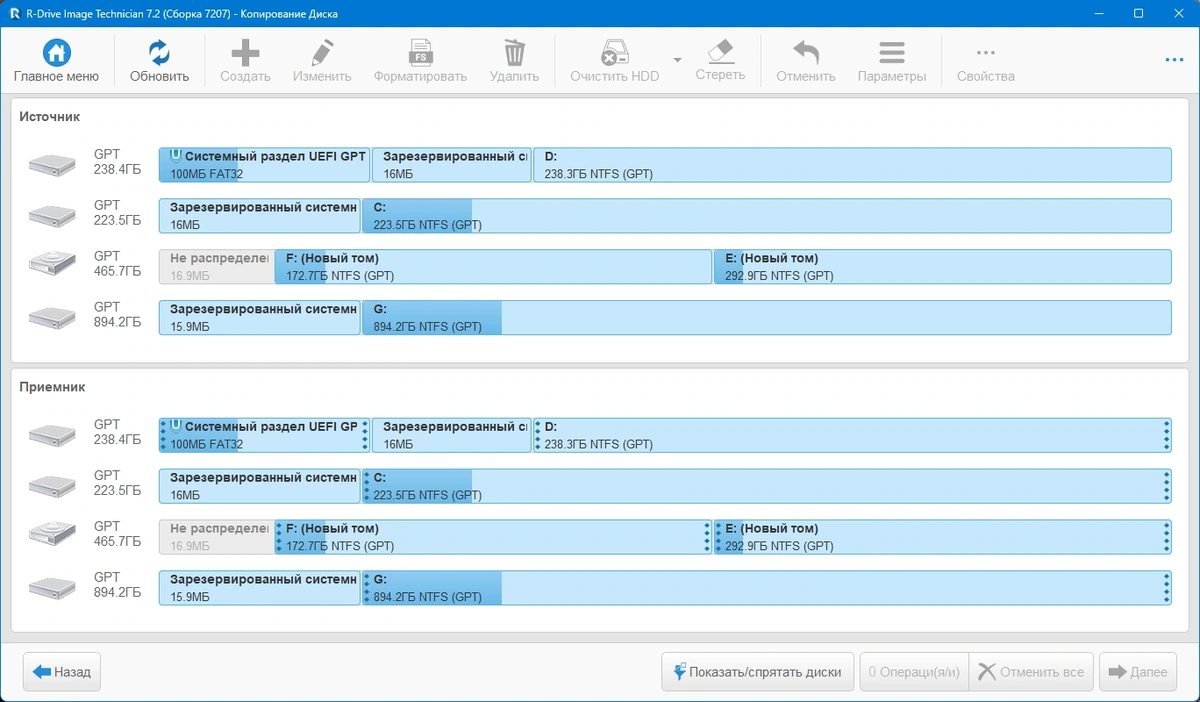Select unallocated 16.9МБ space in Приемник
This screenshot has height=702, width=1200.
pos(216,538)
